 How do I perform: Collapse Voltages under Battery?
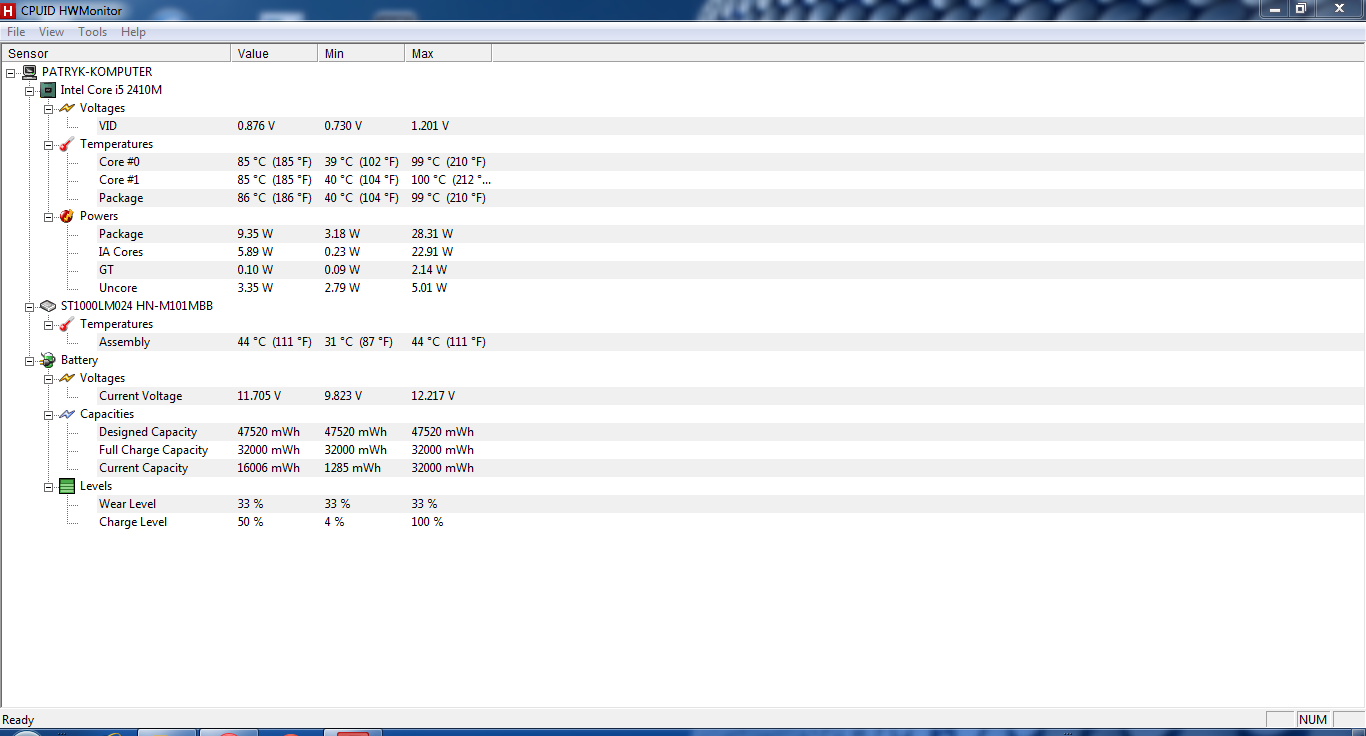[x=49, y=378]
